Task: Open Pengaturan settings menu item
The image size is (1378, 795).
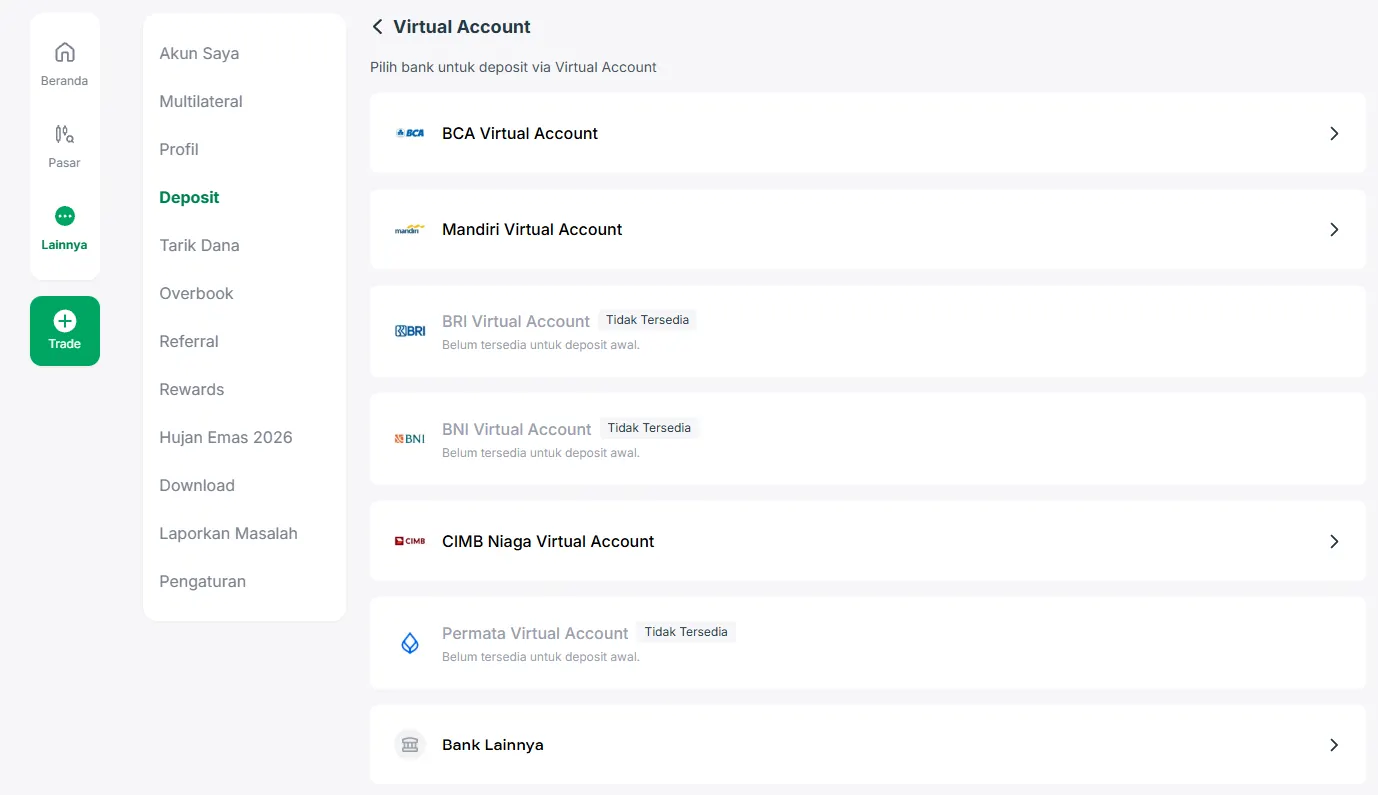Action: tap(203, 581)
